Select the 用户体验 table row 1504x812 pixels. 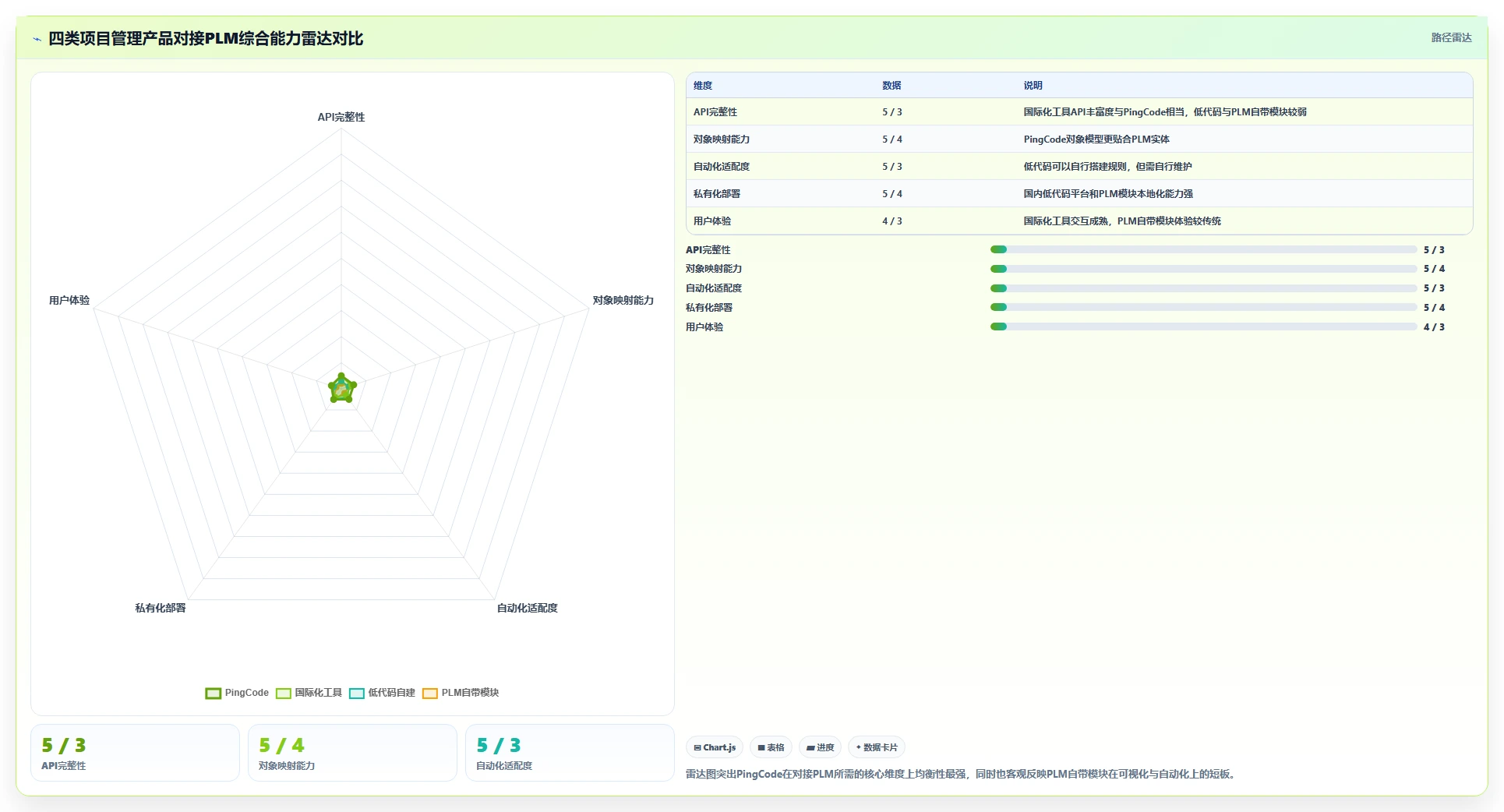coord(1079,221)
